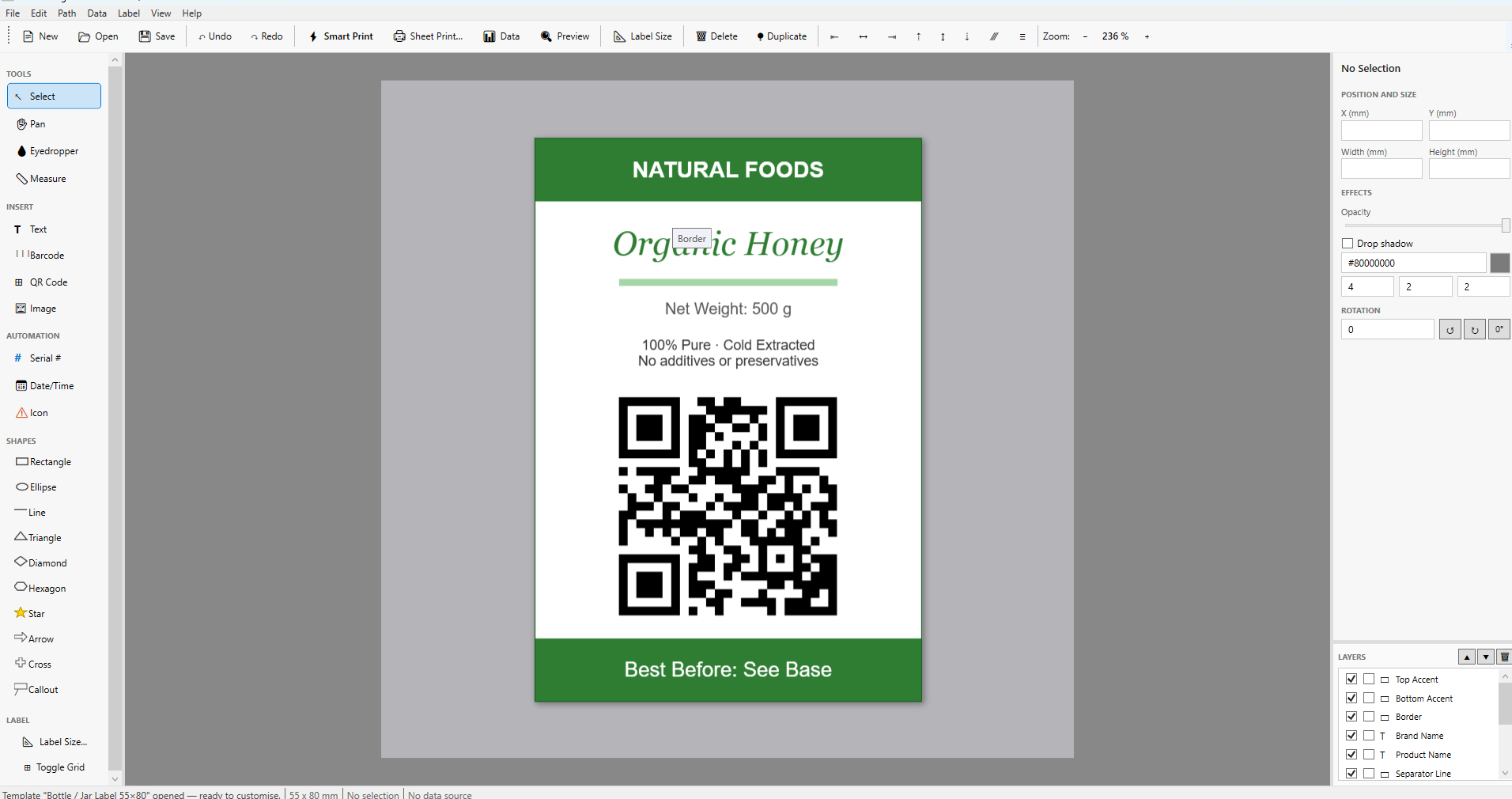Screen dimensions: 1512x799
Task: Adjust the Opacity slider
Action: [x=1426, y=225]
